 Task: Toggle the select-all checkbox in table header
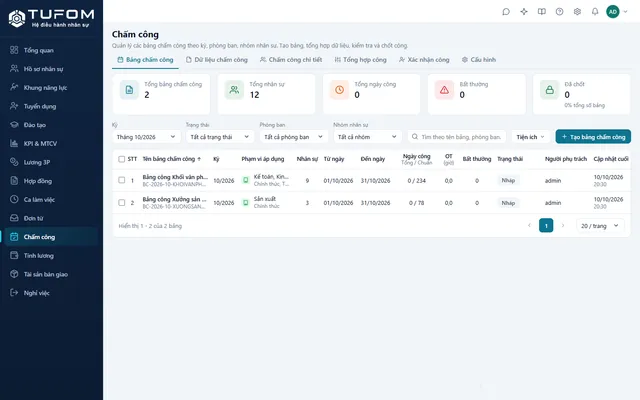[x=121, y=159]
